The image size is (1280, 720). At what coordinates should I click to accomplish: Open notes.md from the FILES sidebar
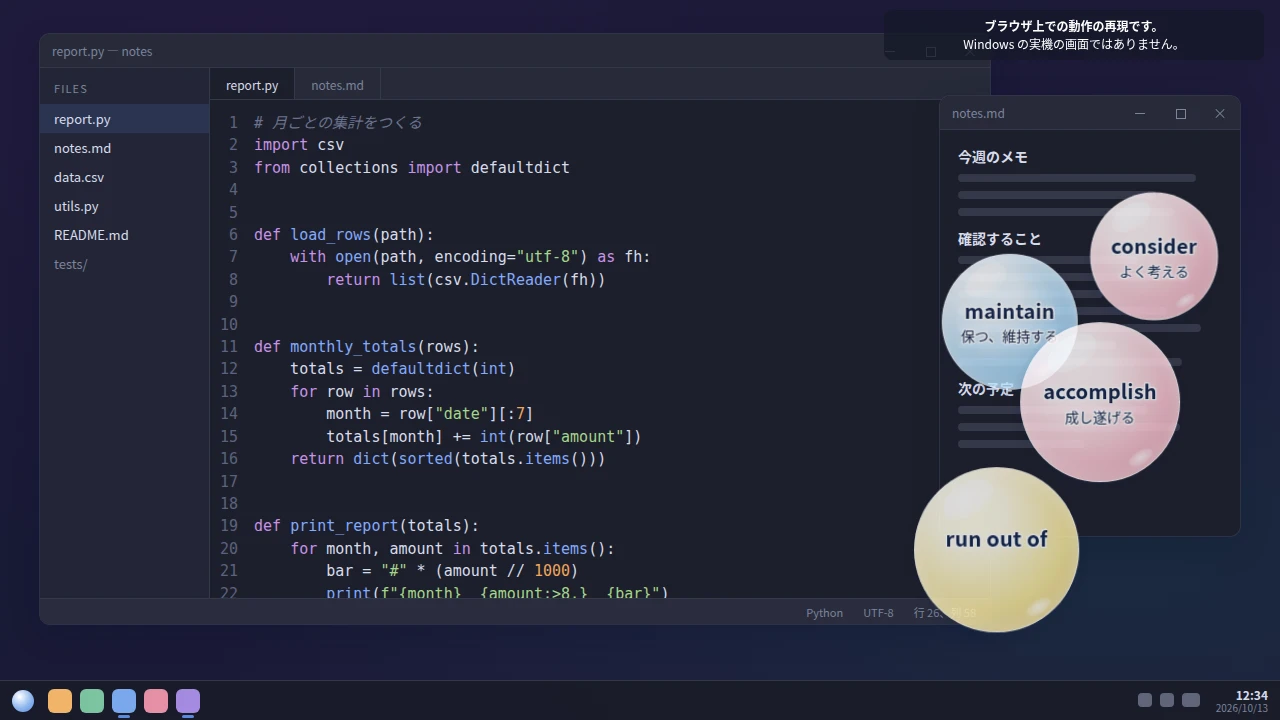pyautogui.click(x=124, y=148)
